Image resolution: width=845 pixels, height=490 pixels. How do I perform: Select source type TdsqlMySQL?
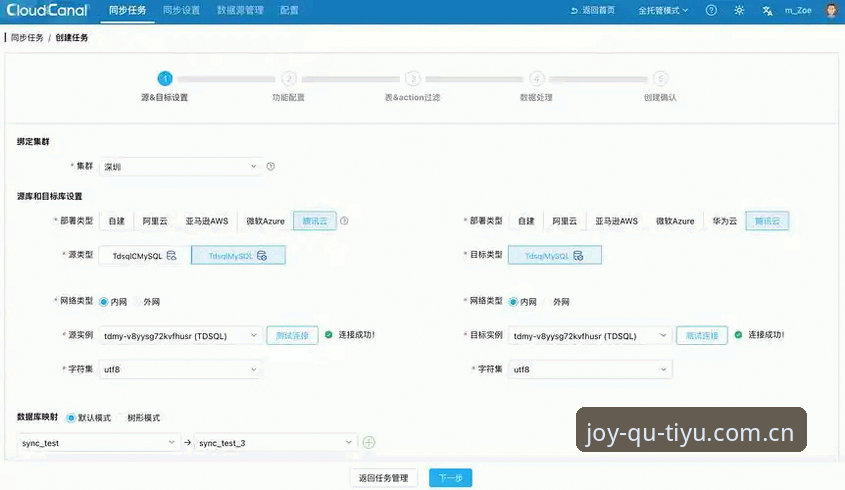point(238,256)
